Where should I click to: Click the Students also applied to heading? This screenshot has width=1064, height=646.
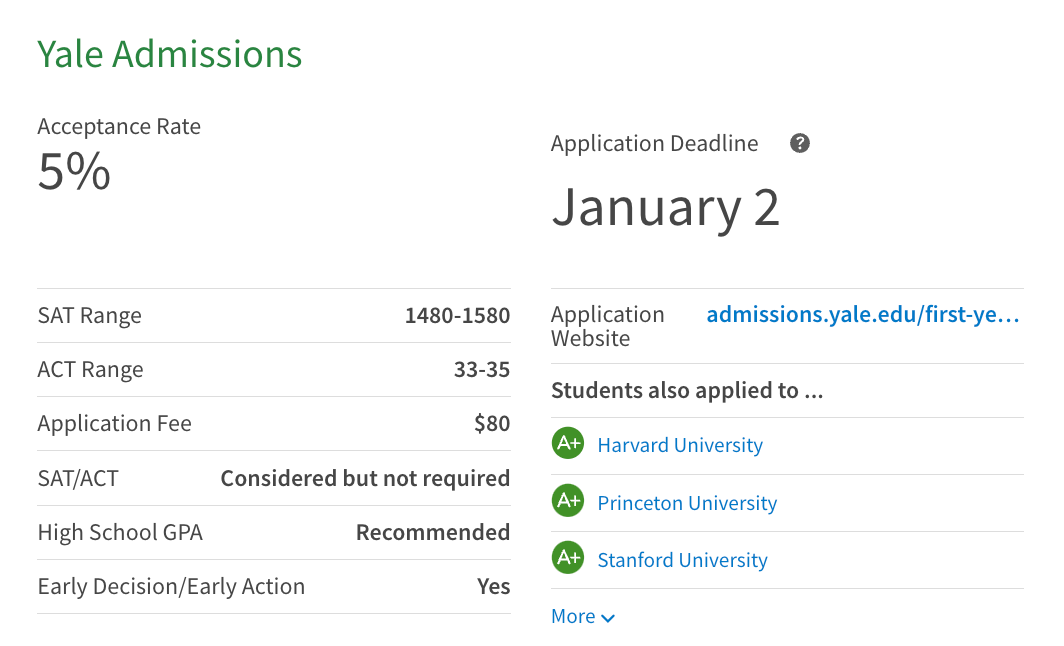[x=687, y=391]
